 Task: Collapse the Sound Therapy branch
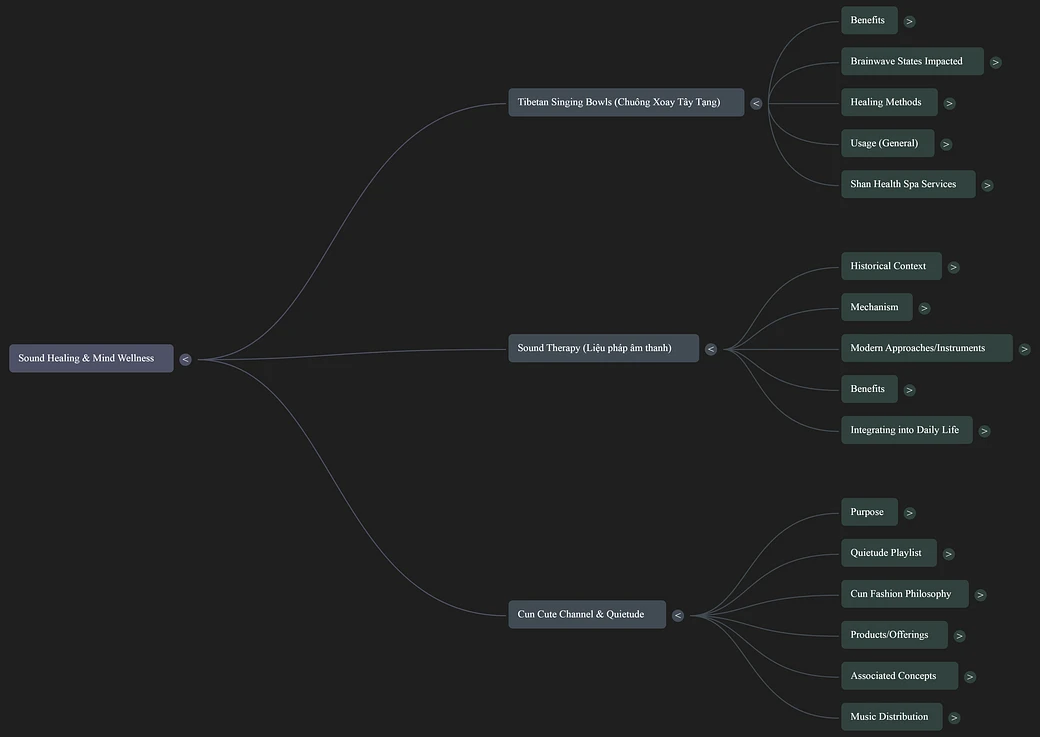point(711,350)
